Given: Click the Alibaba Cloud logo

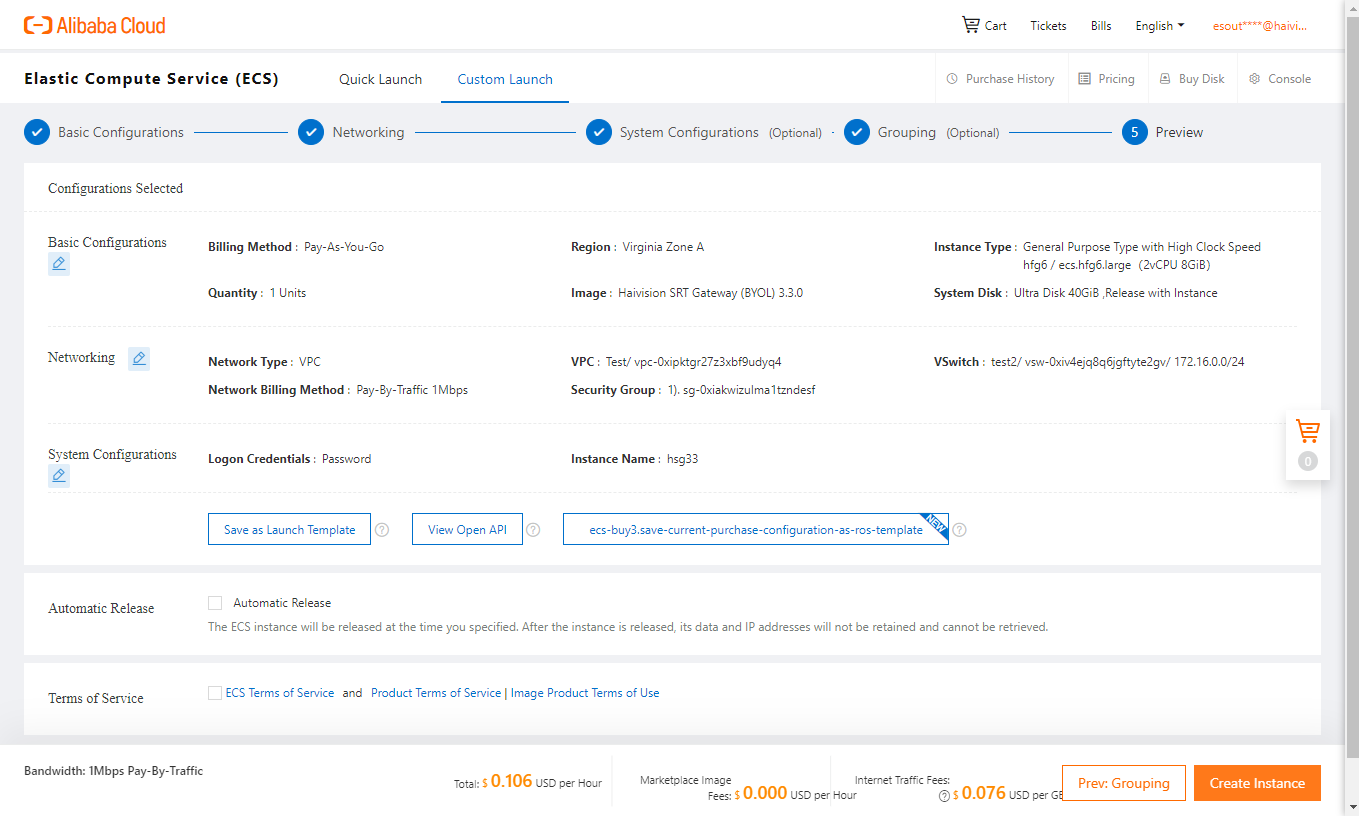Looking at the screenshot, I should click(95, 25).
